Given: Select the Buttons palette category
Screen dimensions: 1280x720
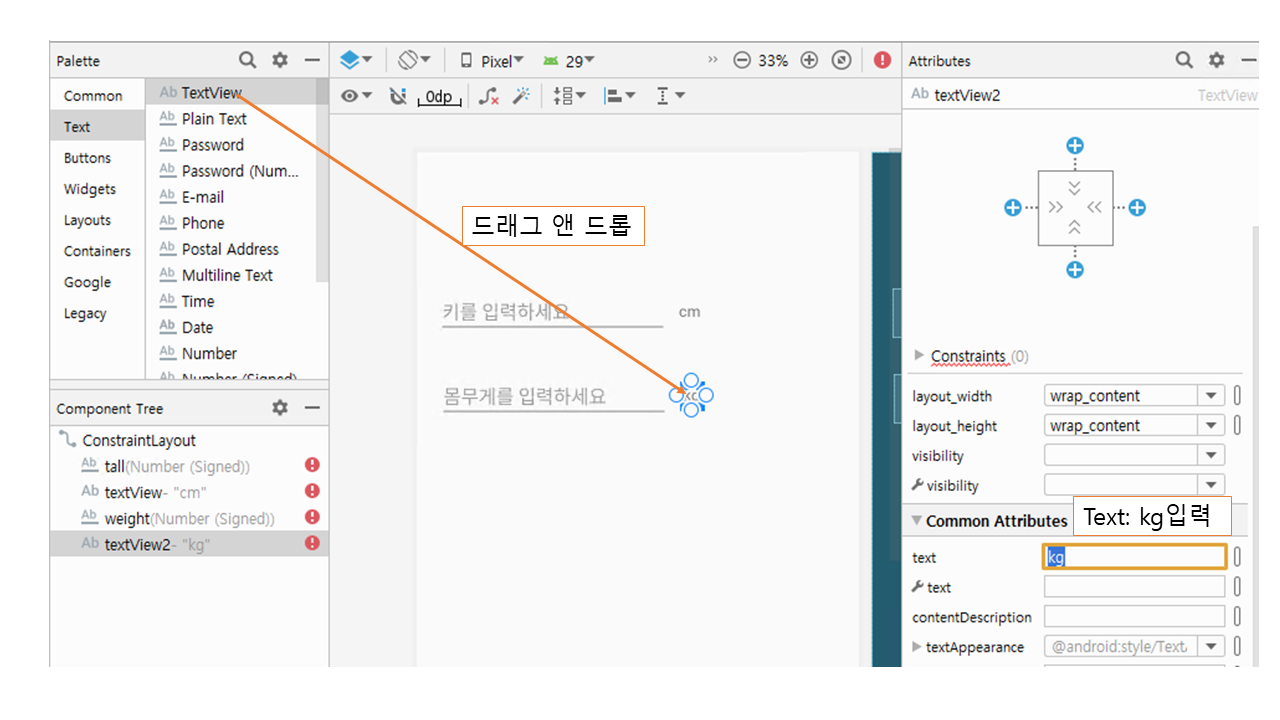Looking at the screenshot, I should pyautogui.click(x=87, y=158).
